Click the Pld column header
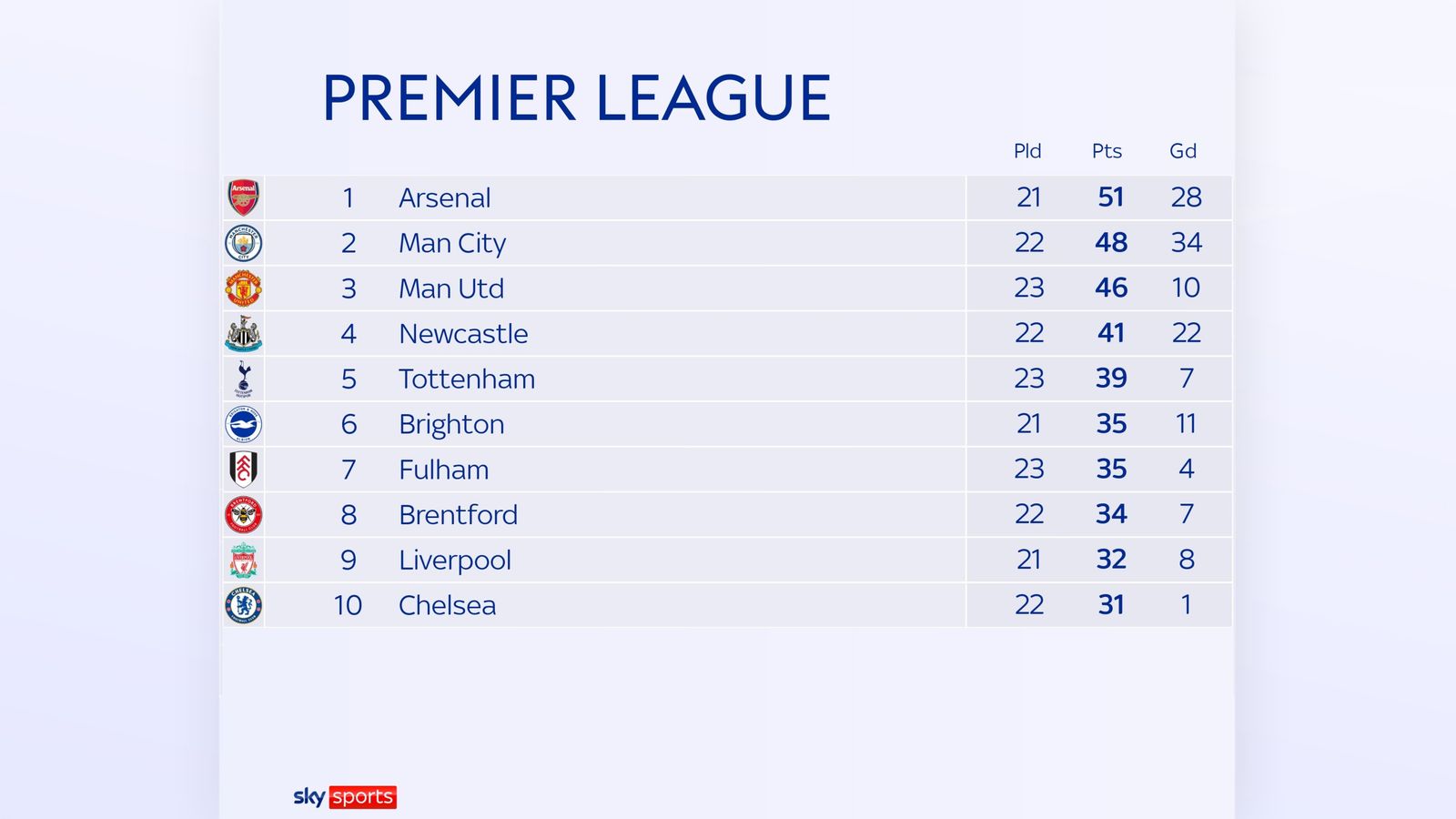 1027,151
